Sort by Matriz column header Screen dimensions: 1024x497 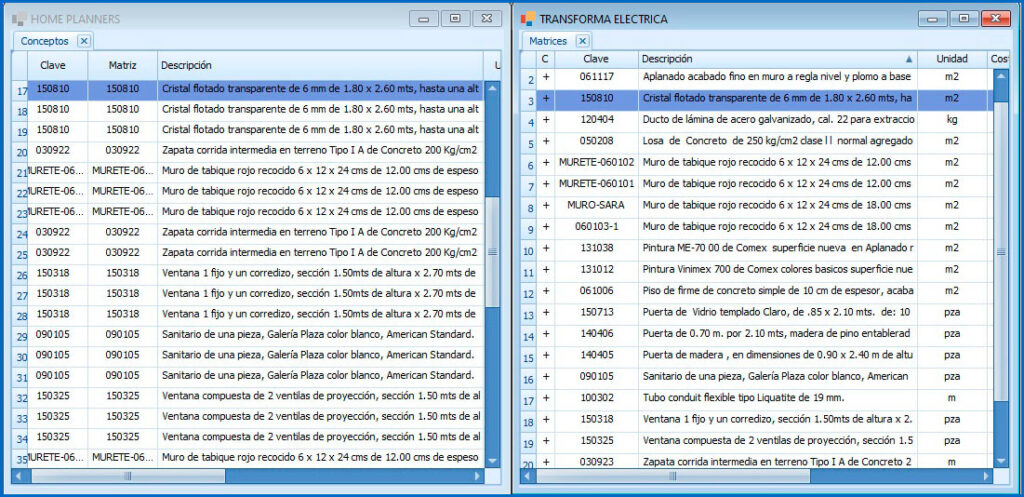point(122,65)
